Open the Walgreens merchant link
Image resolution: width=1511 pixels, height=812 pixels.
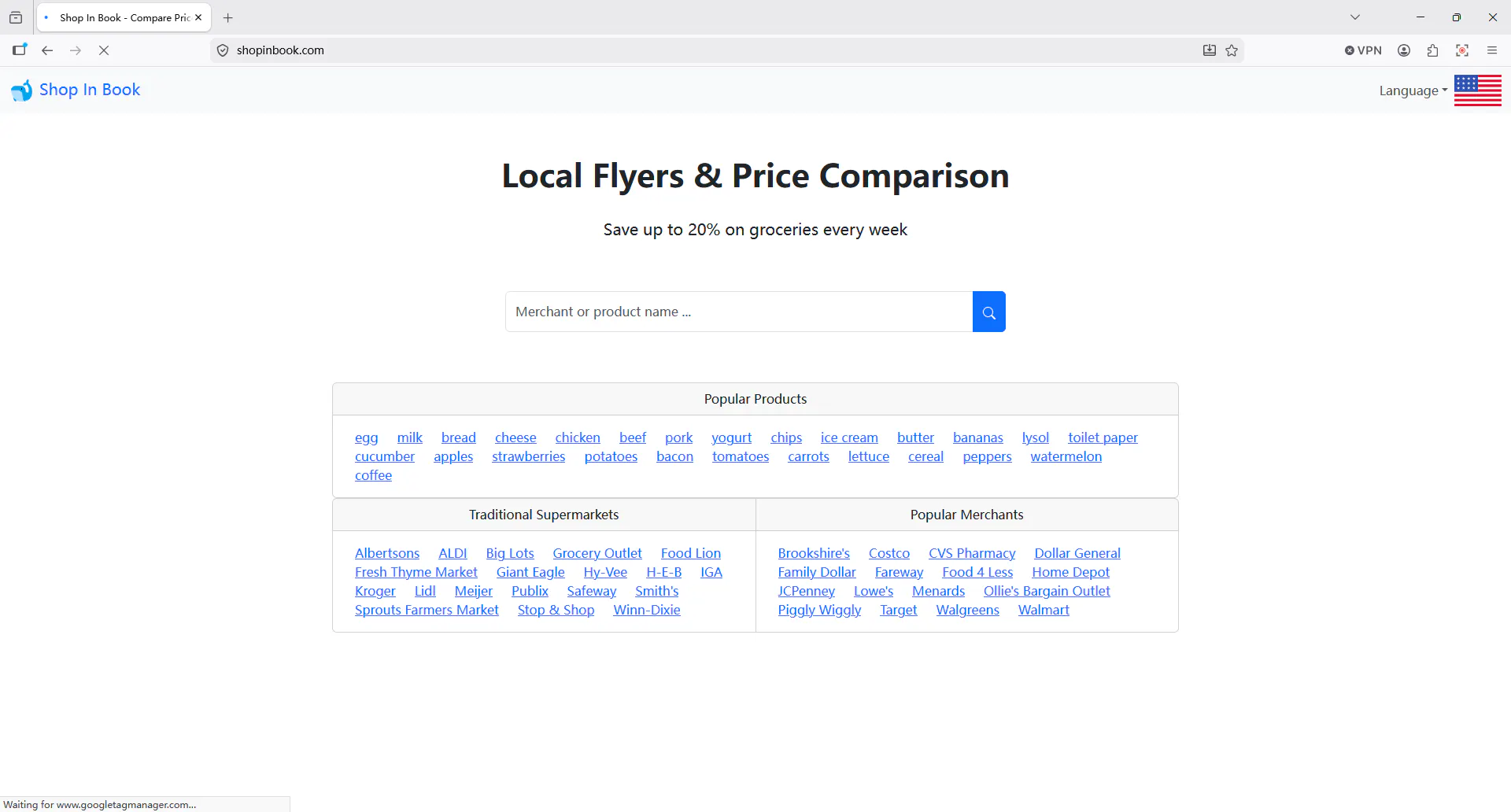tap(967, 610)
